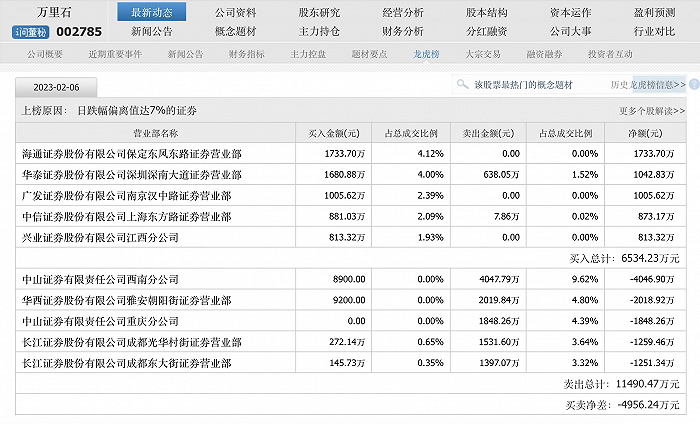Select 海通证券 保定东风东路 row name
The height and width of the screenshot is (424, 700).
tap(132, 154)
